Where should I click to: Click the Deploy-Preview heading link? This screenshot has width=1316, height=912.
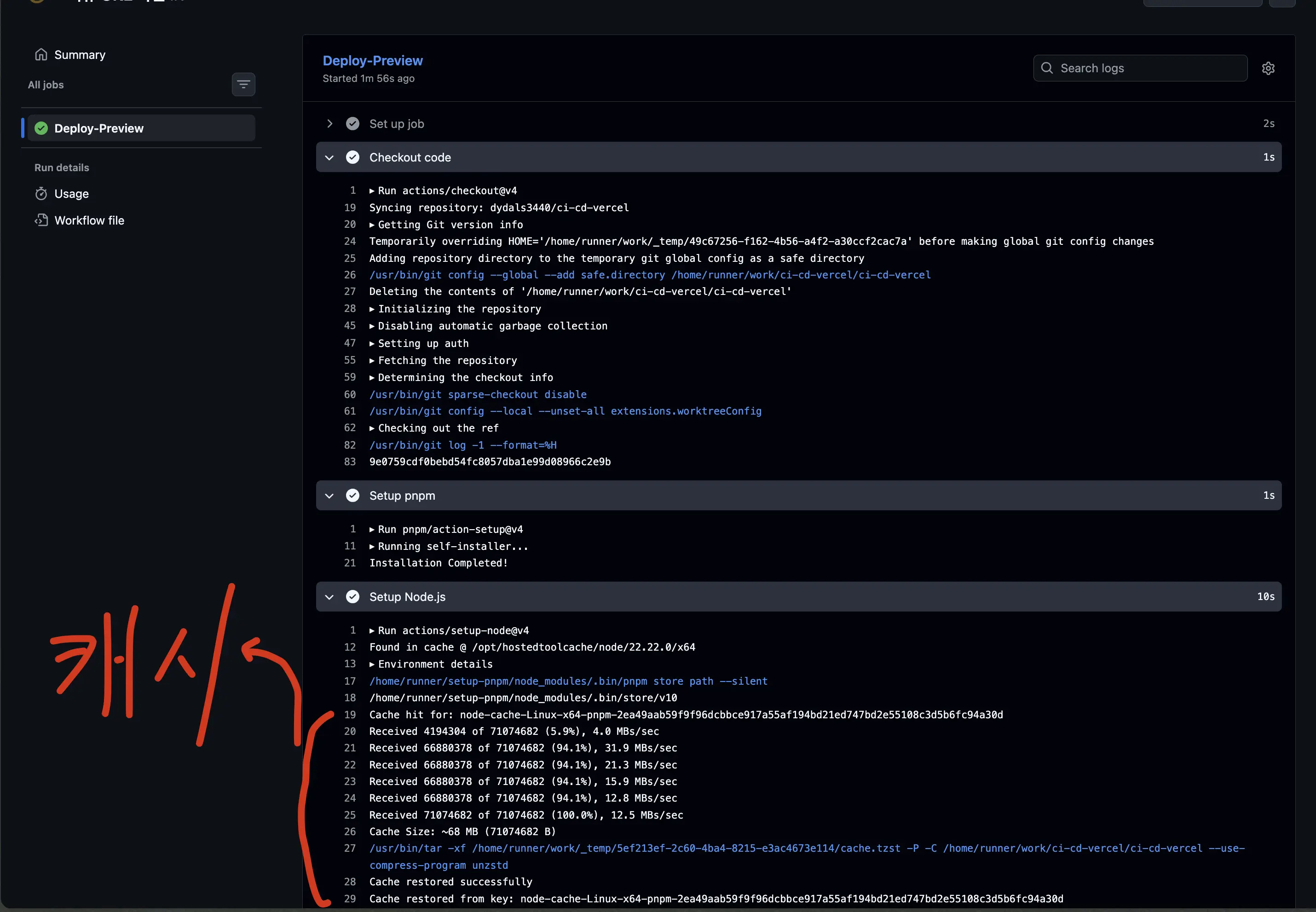373,61
